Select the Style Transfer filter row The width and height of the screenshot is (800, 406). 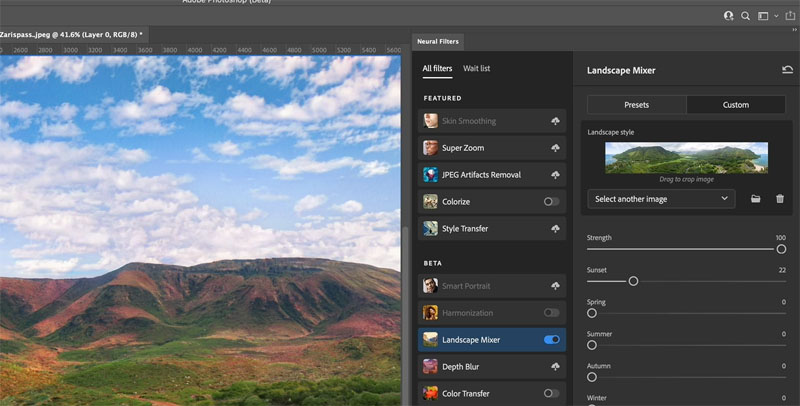[492, 229]
